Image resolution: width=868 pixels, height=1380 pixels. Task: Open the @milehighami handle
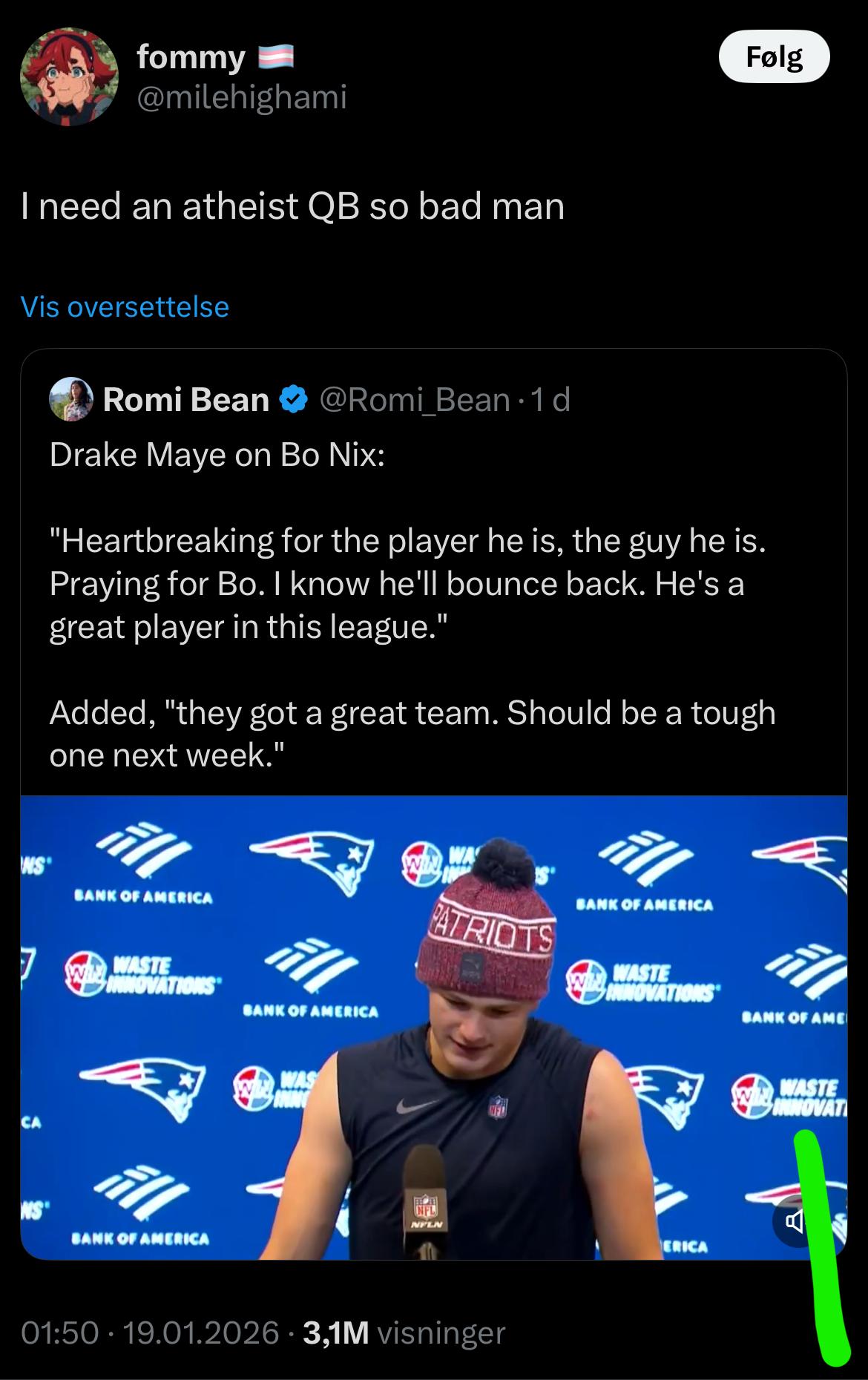click(x=241, y=97)
